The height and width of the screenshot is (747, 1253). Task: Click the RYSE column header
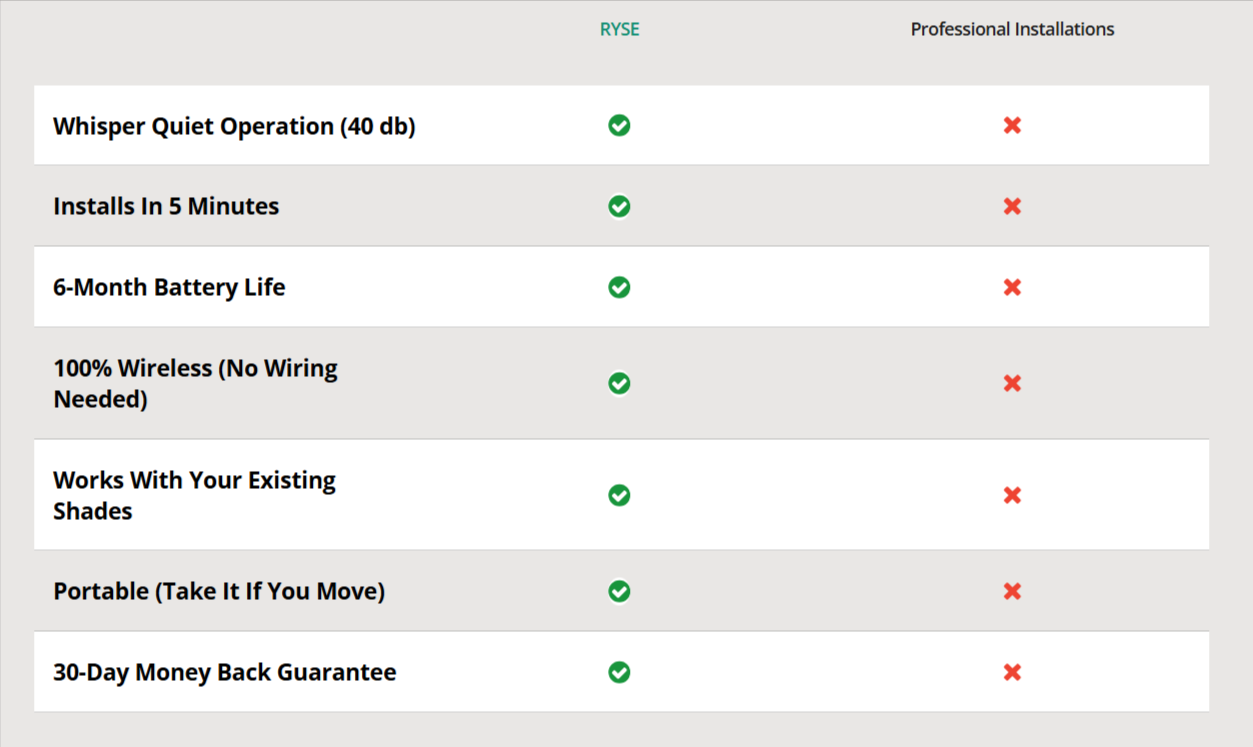point(619,29)
